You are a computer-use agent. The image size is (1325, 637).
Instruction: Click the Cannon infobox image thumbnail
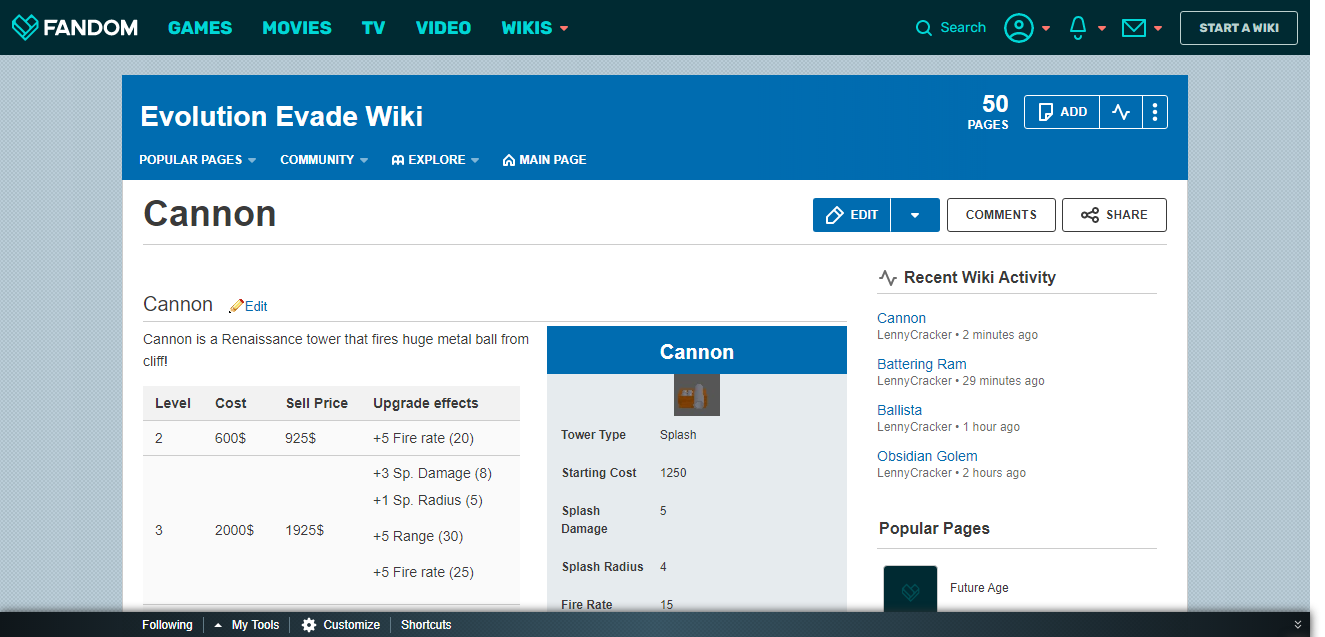click(x=697, y=395)
